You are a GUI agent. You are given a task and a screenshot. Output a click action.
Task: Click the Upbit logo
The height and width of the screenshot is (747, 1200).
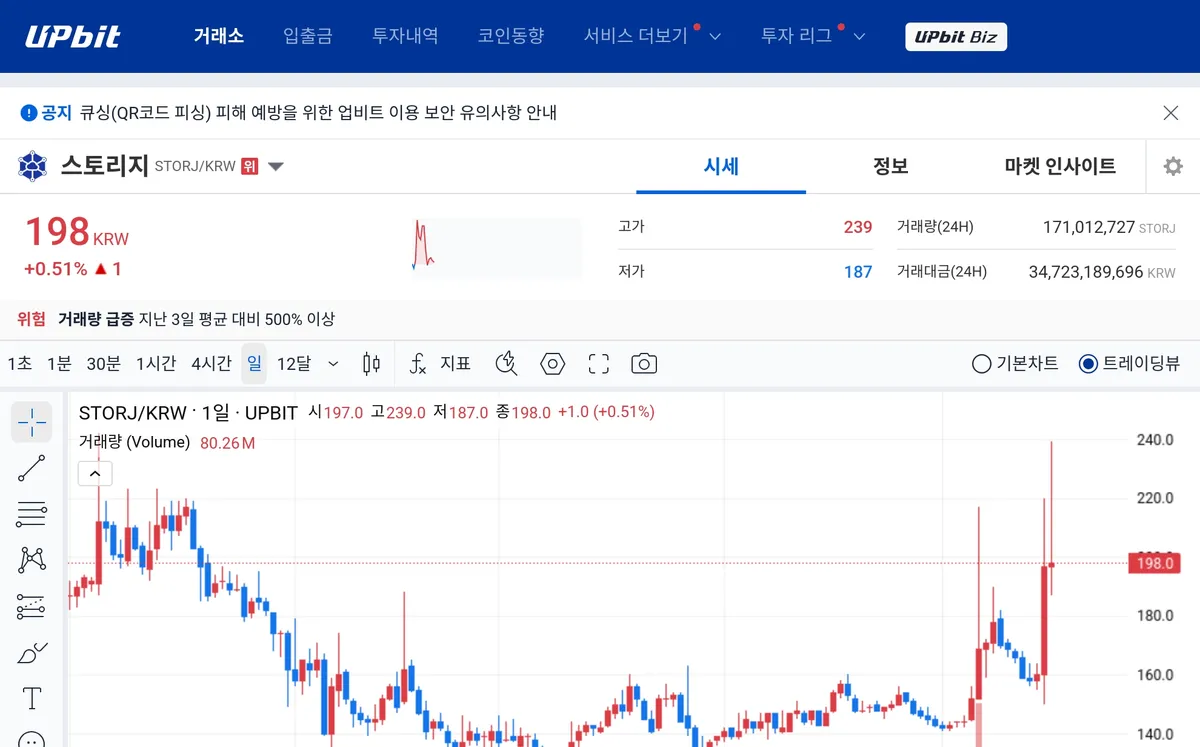(73, 37)
